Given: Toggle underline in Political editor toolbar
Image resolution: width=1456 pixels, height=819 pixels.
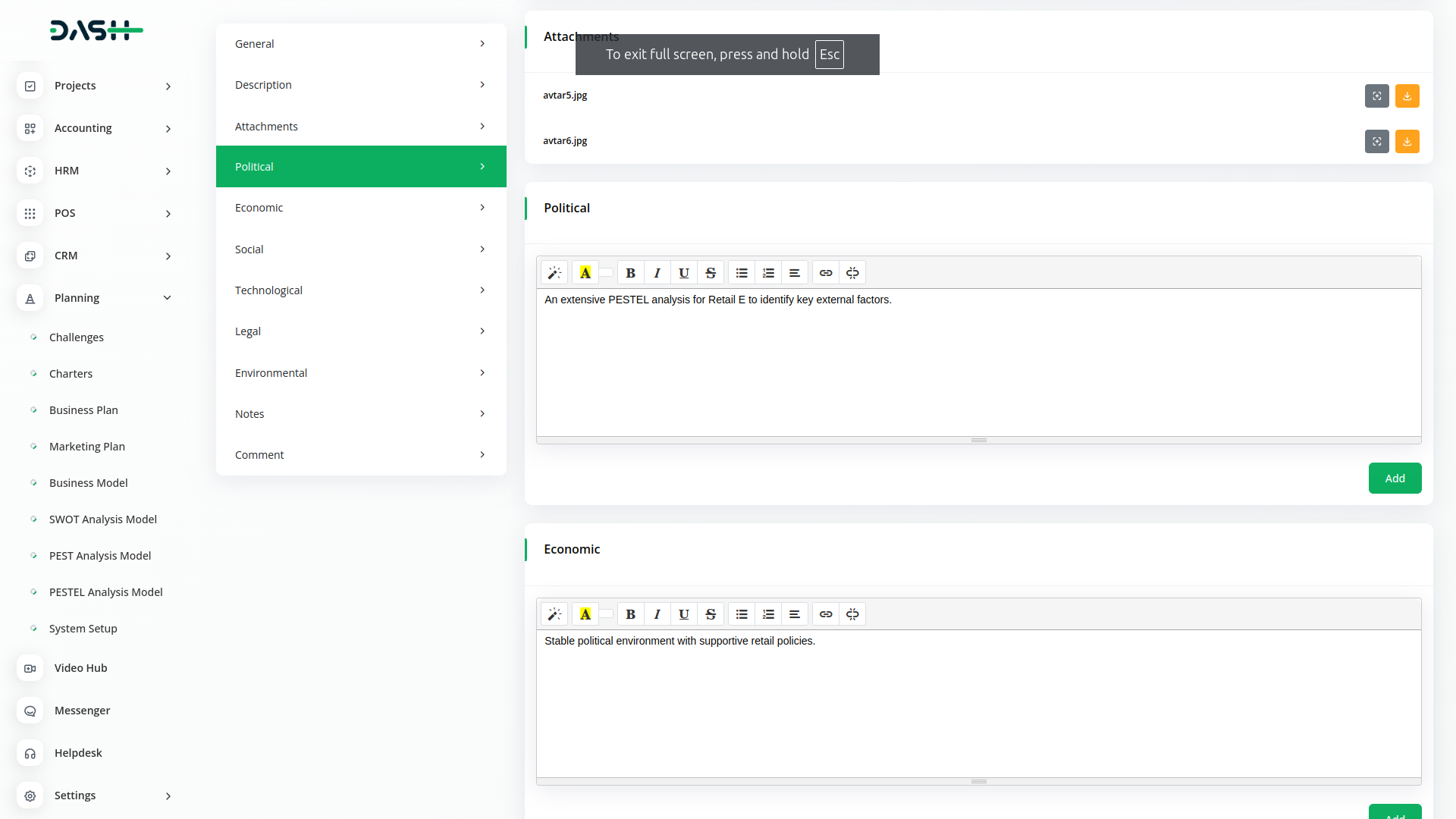Looking at the screenshot, I should 683,273.
